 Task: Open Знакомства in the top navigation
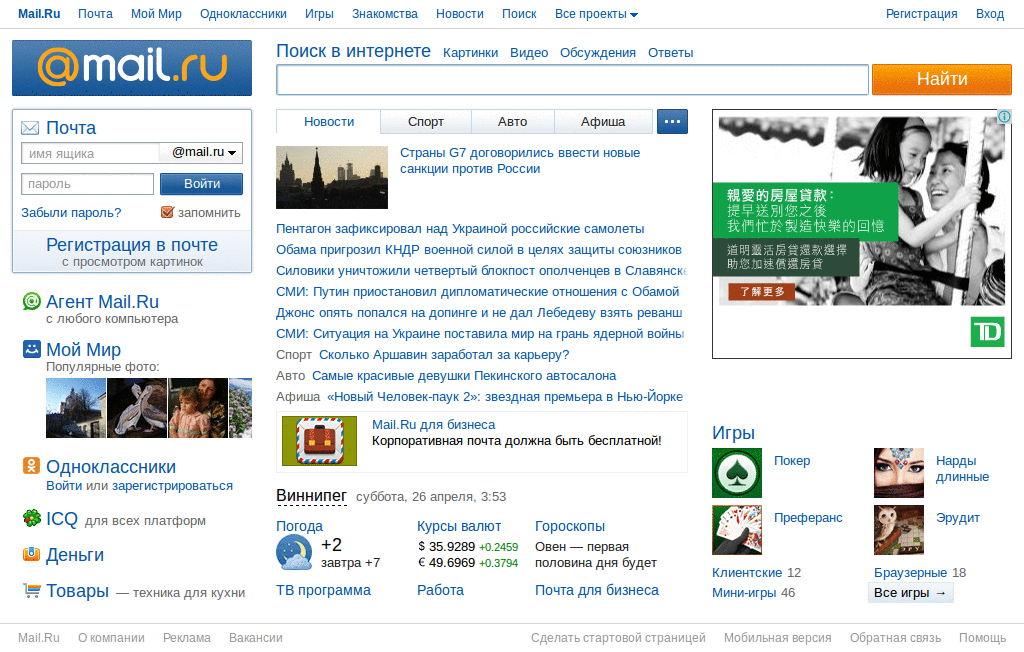tap(385, 14)
